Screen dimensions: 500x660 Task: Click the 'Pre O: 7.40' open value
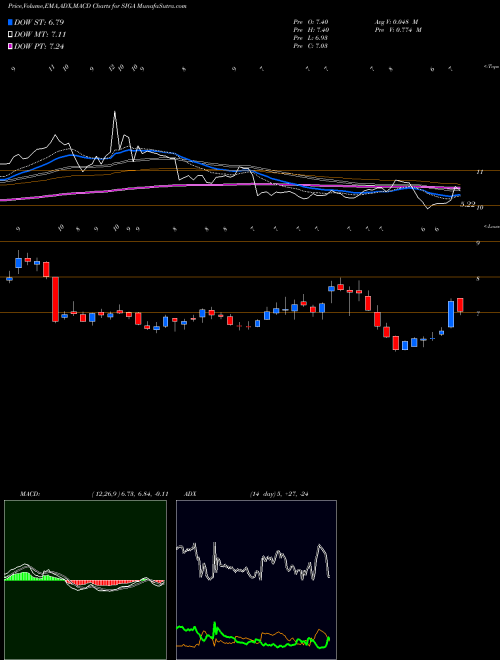(x=311, y=22)
